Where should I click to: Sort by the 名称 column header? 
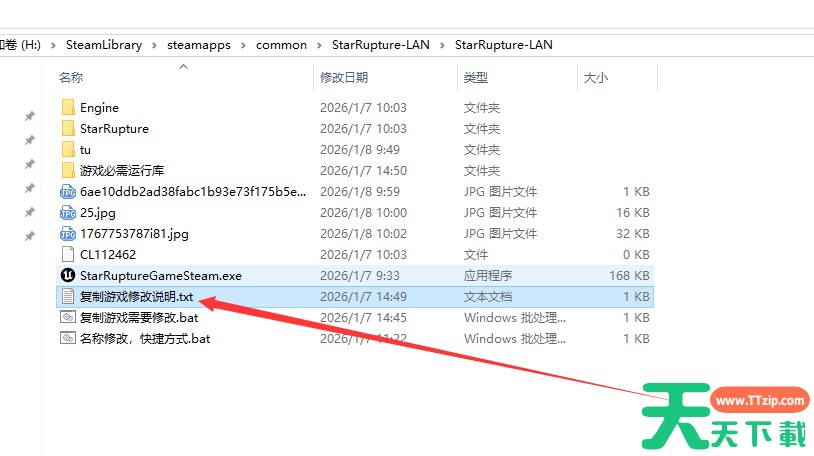point(71,77)
